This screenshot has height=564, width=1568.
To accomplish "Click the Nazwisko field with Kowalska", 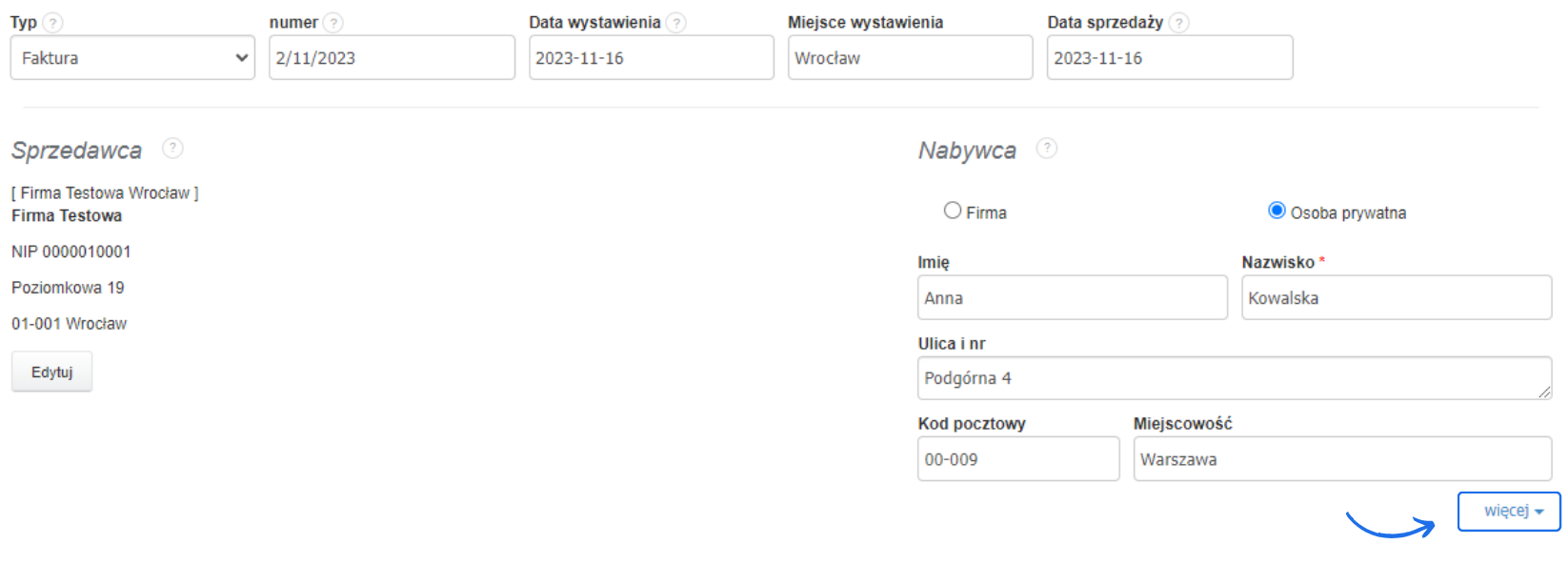I will click(1396, 298).
